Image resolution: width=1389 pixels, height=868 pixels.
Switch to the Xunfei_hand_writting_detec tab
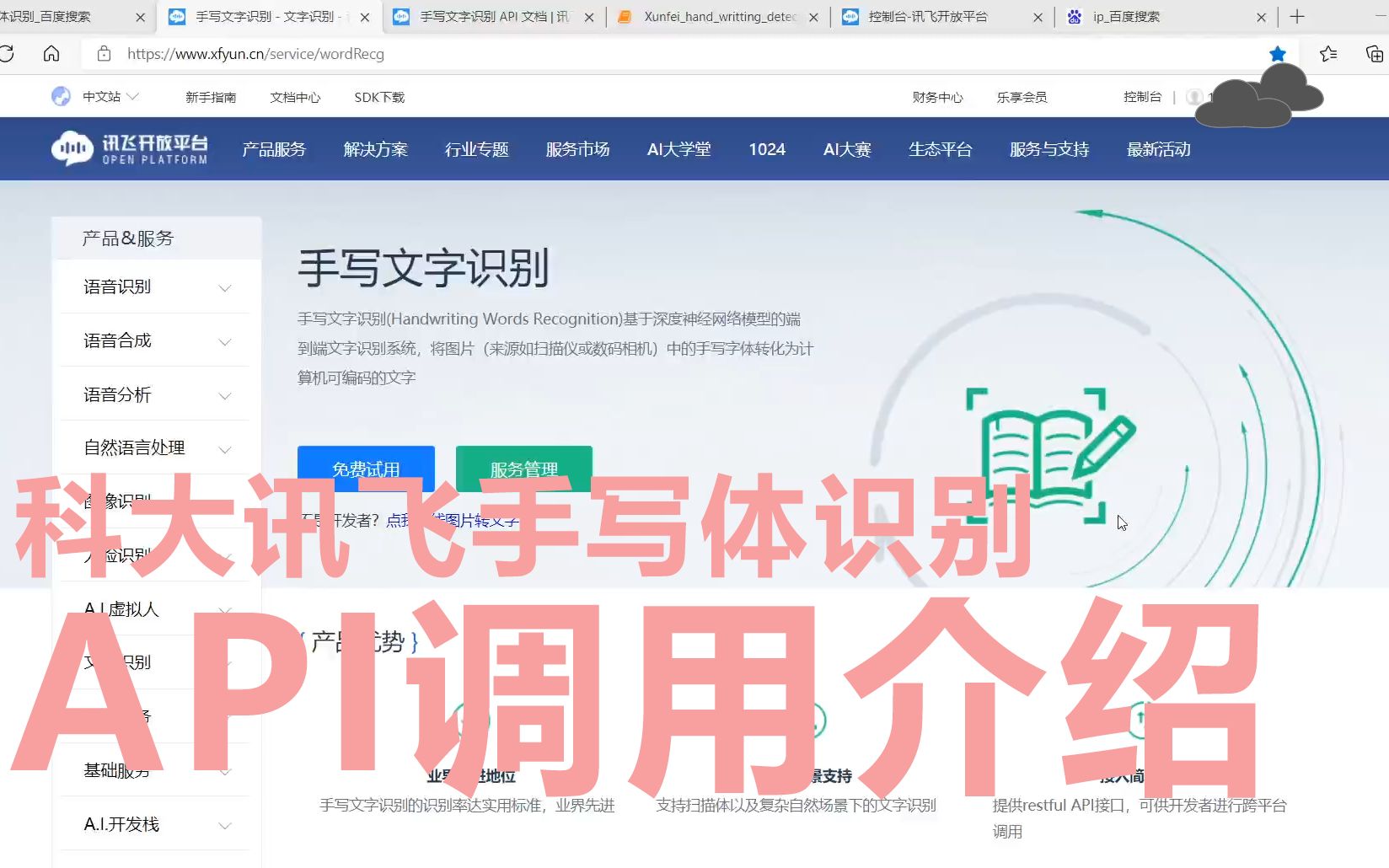(x=718, y=17)
